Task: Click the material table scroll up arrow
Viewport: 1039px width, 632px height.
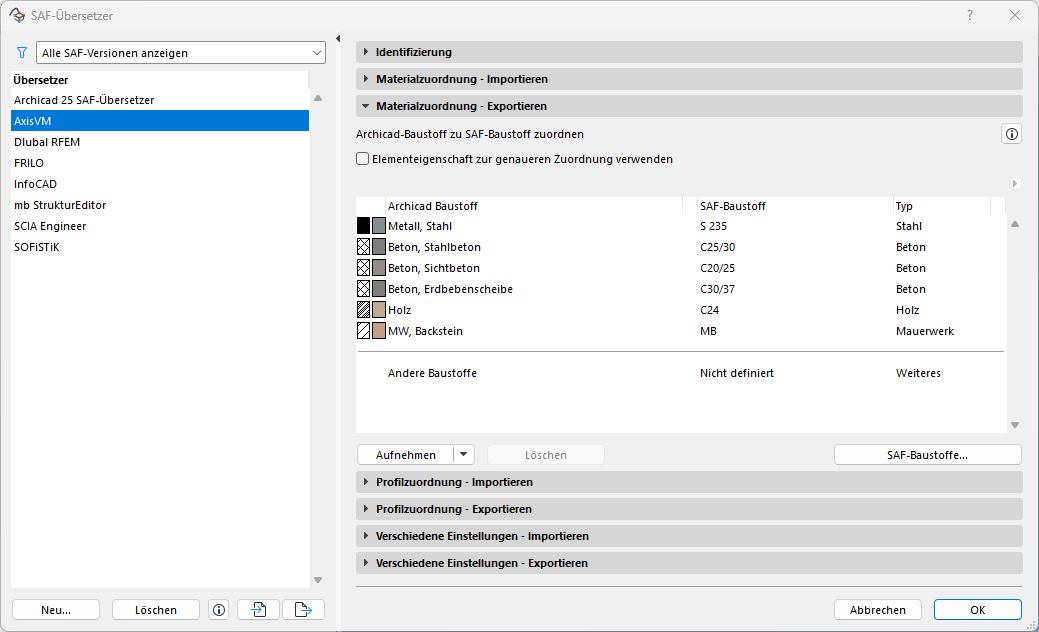Action: point(1014,225)
